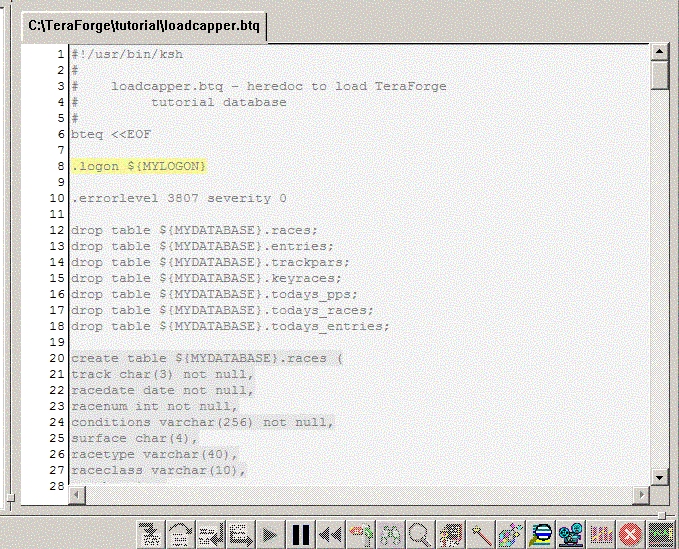This screenshot has height=549, width=679.
Task: Click the binoculars find icon
Action: 391,535
